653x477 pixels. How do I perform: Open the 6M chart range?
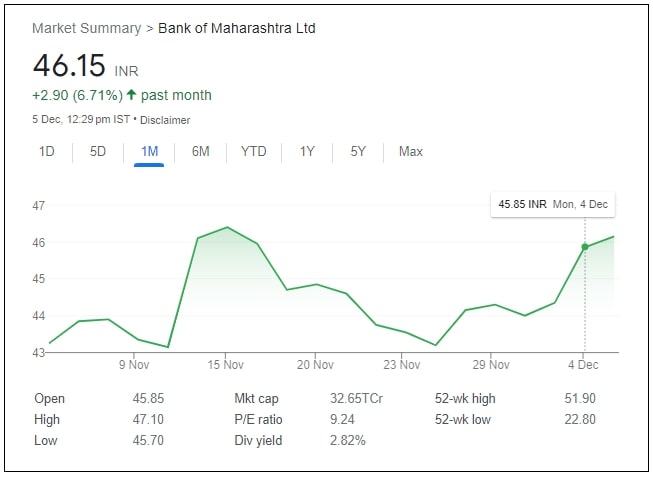tap(200, 151)
